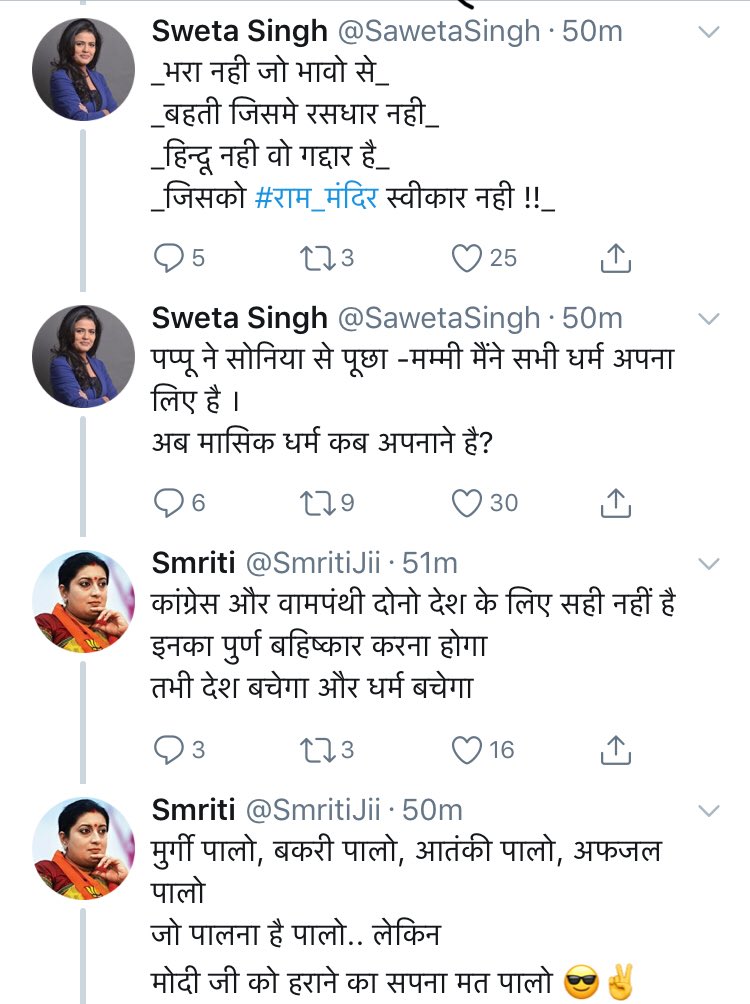The height and width of the screenshot is (1004, 750).
Task: Retweet the Sweta Singh tweet with 3 retweets
Action: [317, 258]
